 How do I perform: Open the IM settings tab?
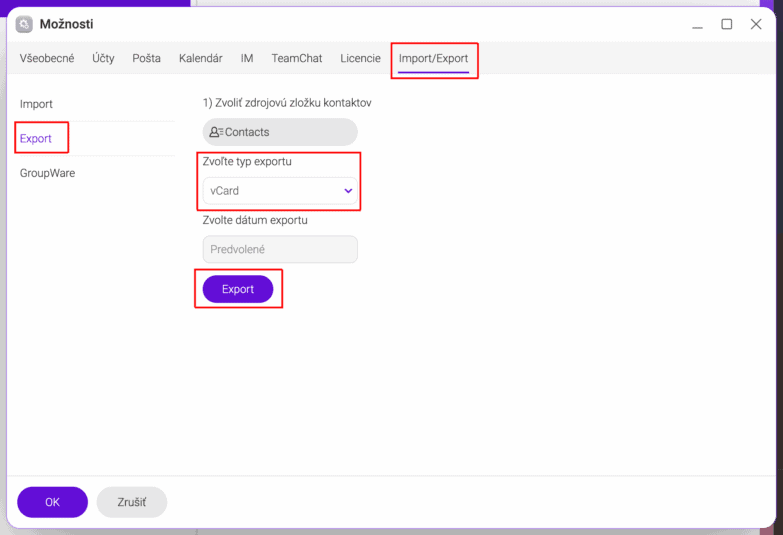pyautogui.click(x=247, y=59)
